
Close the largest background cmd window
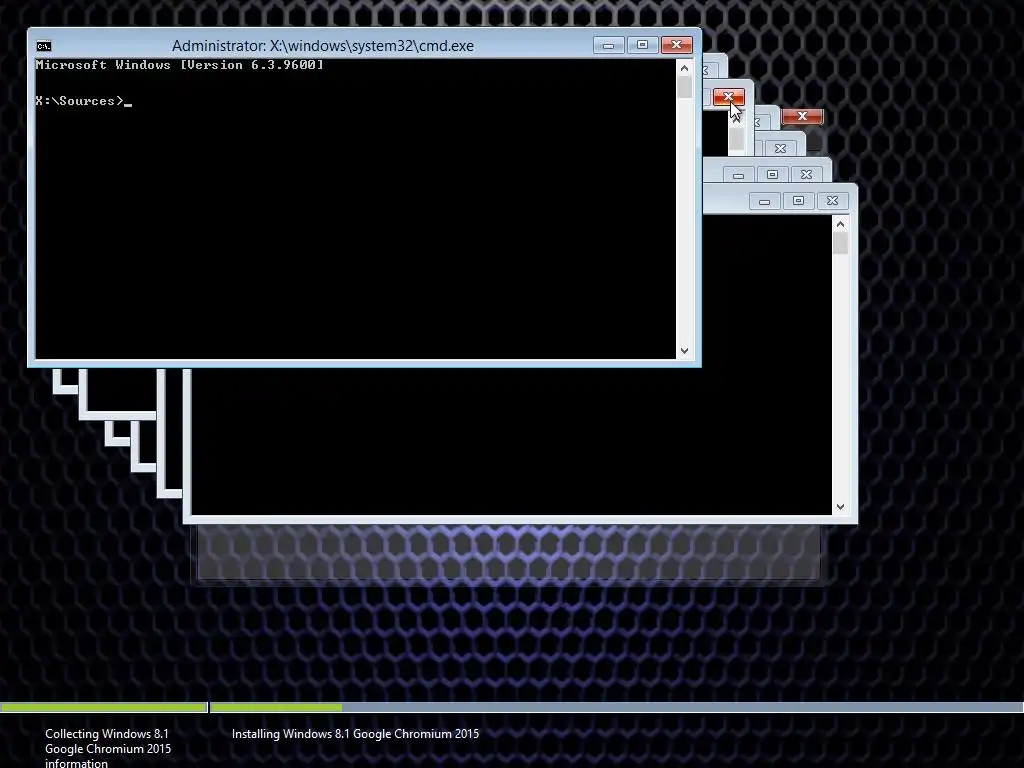tap(832, 201)
